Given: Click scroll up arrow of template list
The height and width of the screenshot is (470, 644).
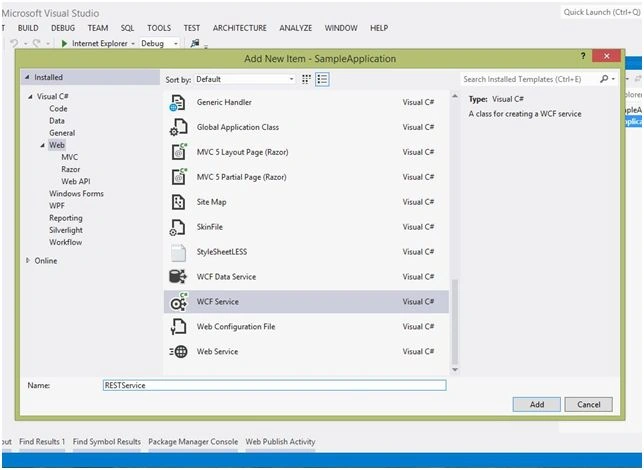Looking at the screenshot, I should (x=455, y=96).
